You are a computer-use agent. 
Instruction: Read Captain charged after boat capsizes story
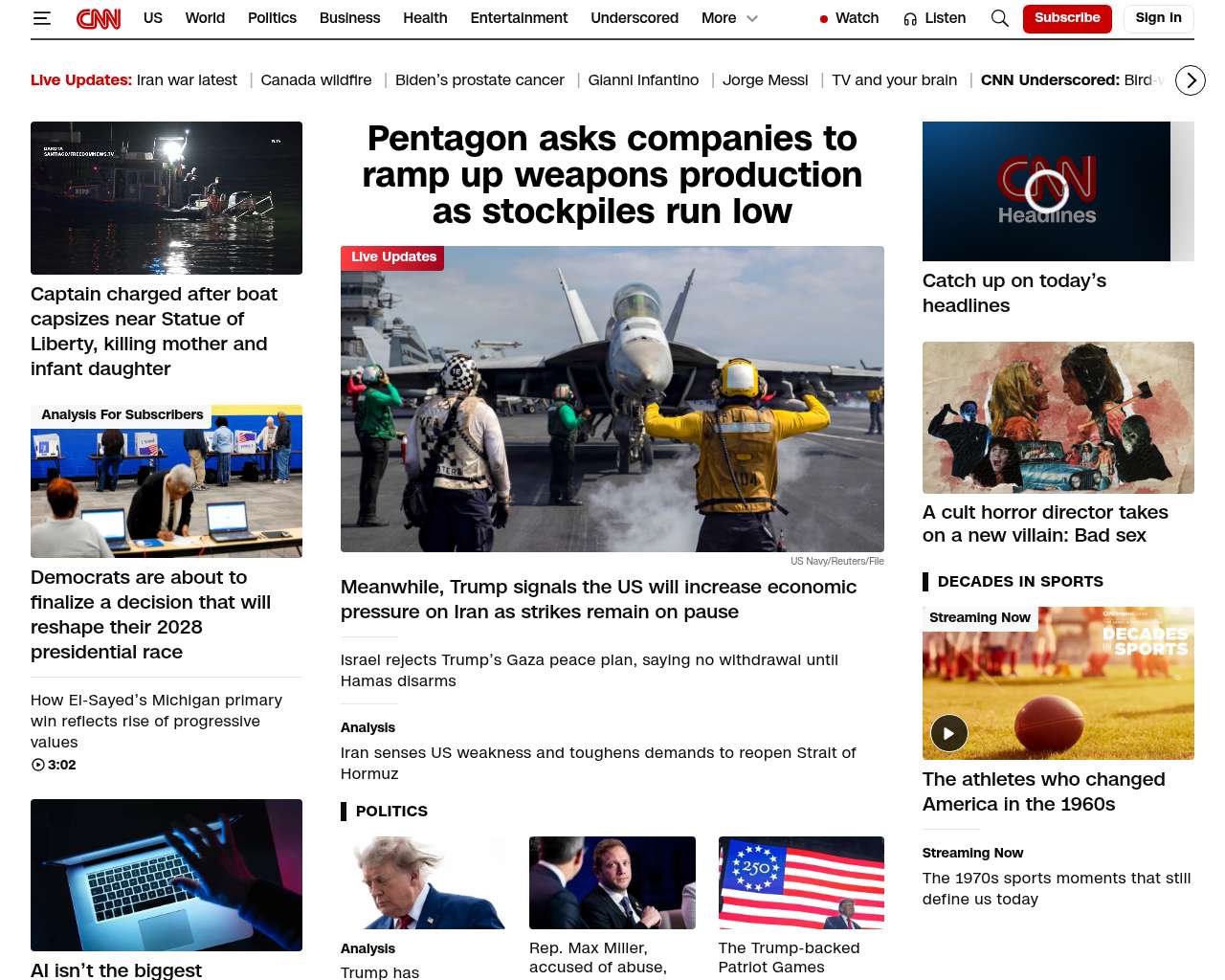(154, 331)
